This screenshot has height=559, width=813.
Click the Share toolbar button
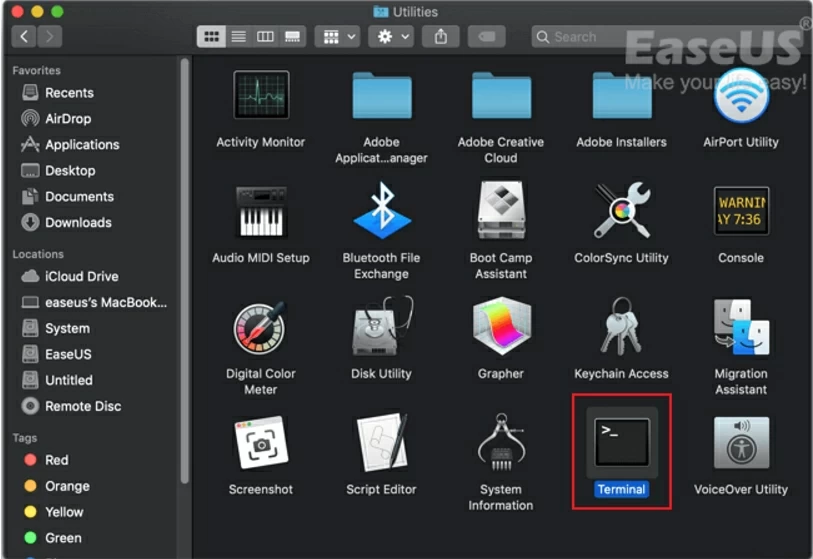point(441,36)
